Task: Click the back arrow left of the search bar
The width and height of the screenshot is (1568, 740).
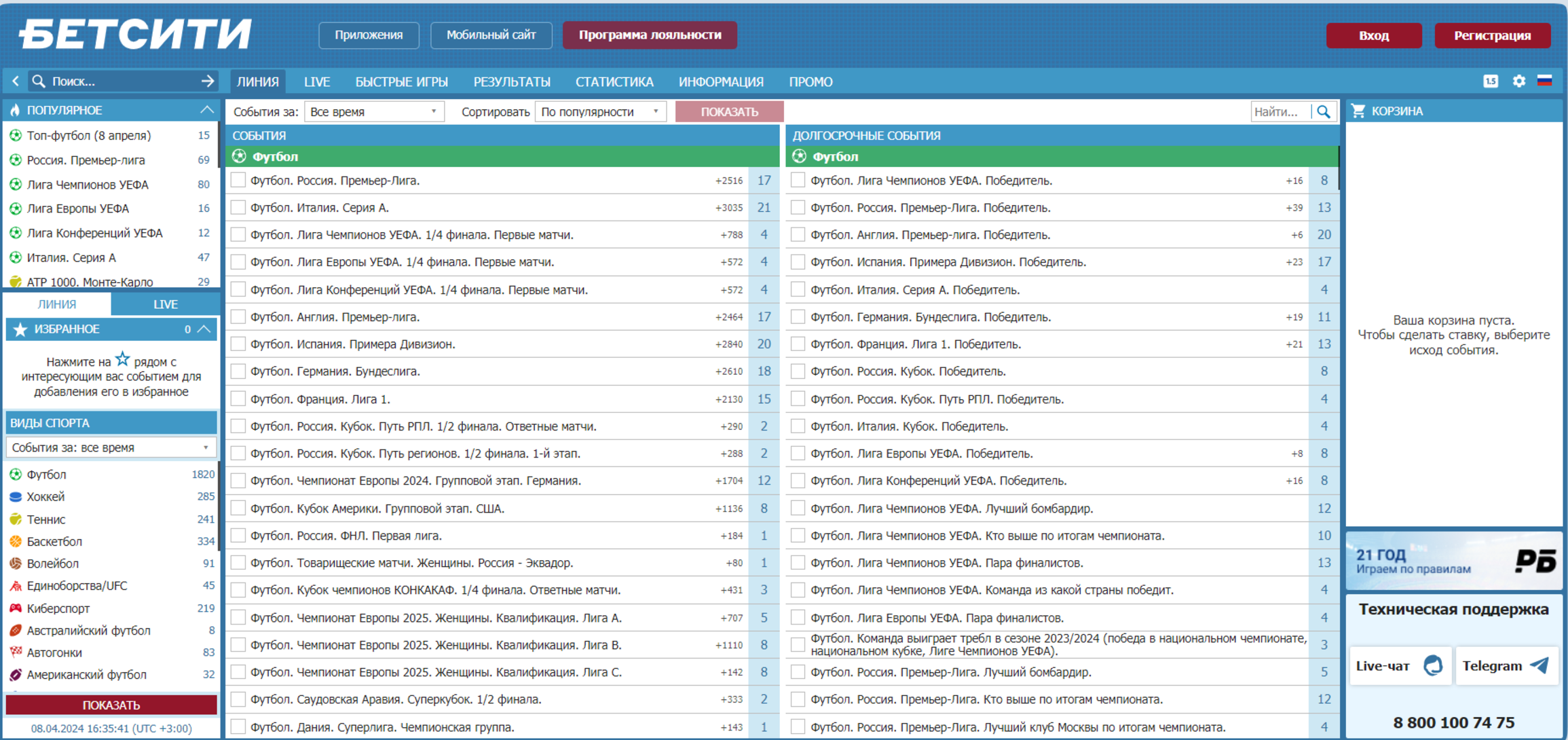Action: pos(15,81)
